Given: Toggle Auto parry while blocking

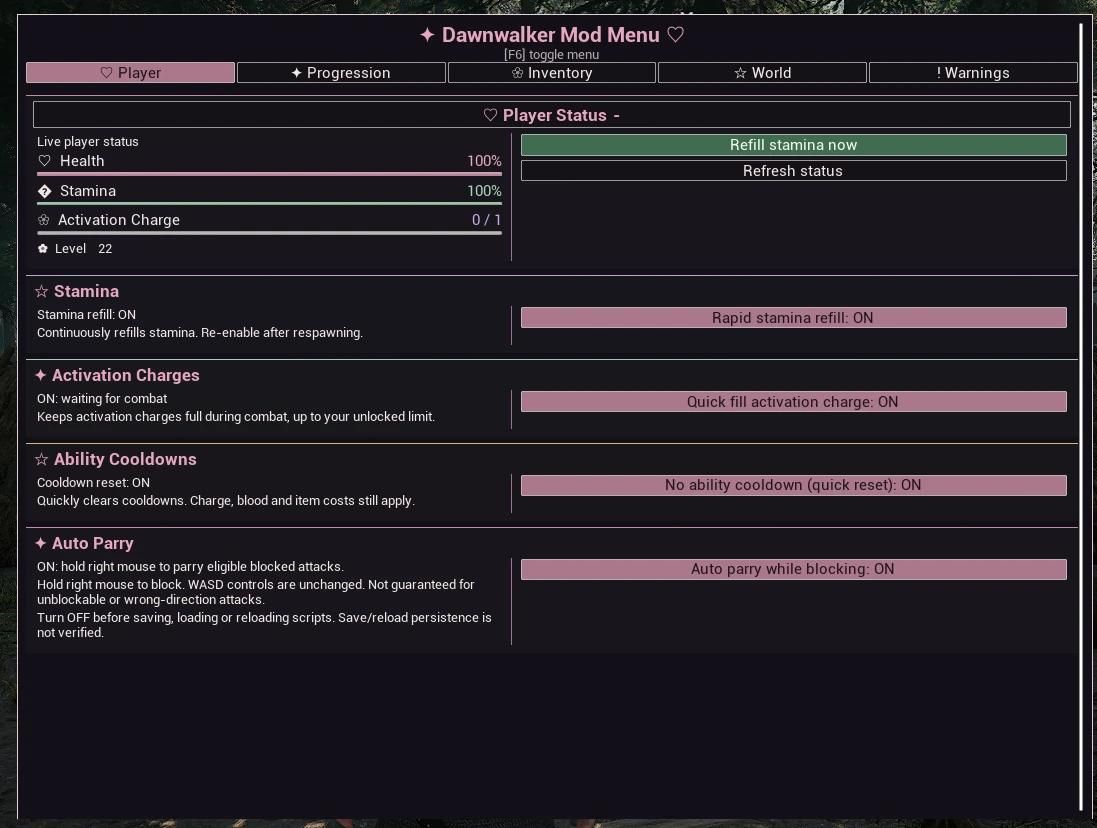Looking at the screenshot, I should coord(793,569).
